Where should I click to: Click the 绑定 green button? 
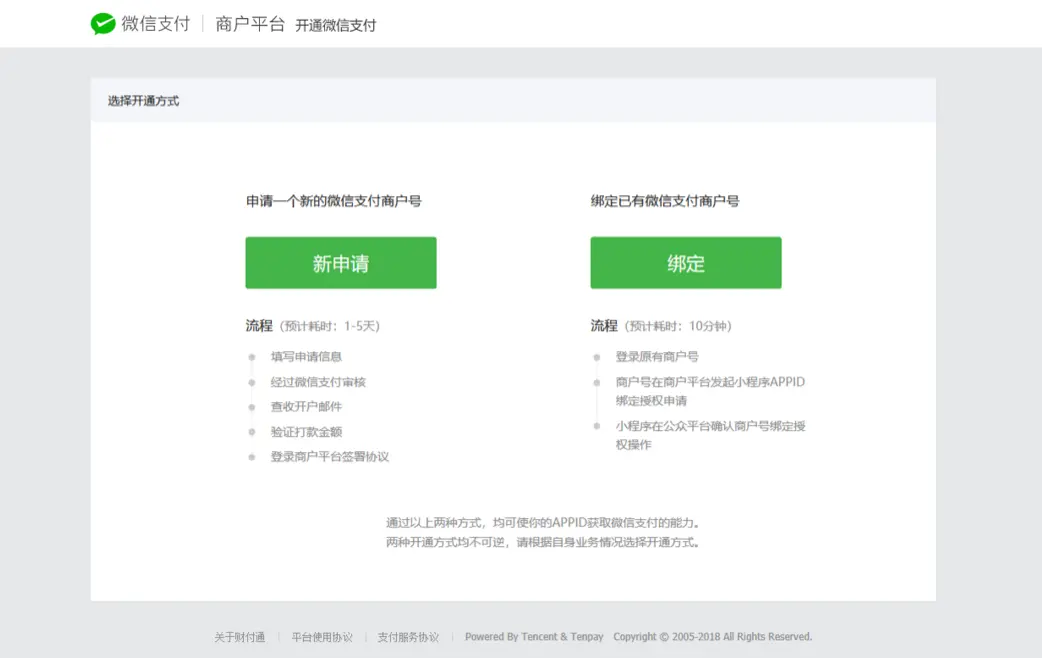(x=686, y=263)
